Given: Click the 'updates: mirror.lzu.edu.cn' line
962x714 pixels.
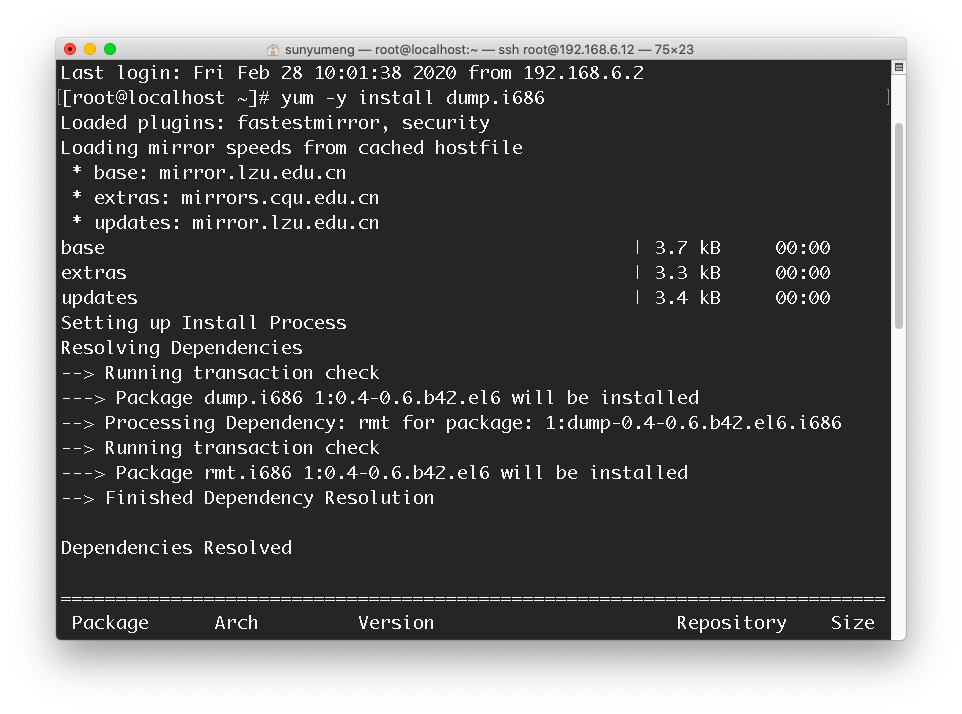Looking at the screenshot, I should [x=225, y=223].
